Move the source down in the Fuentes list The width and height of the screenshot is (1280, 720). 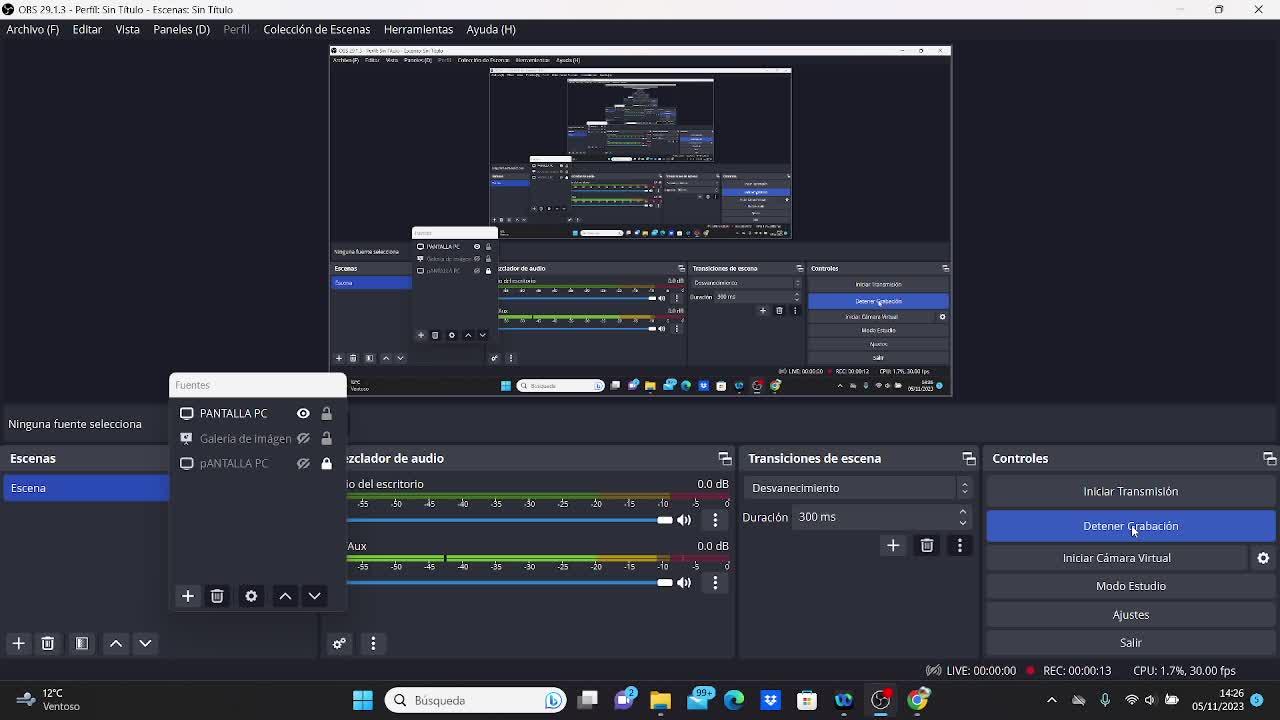pos(314,596)
